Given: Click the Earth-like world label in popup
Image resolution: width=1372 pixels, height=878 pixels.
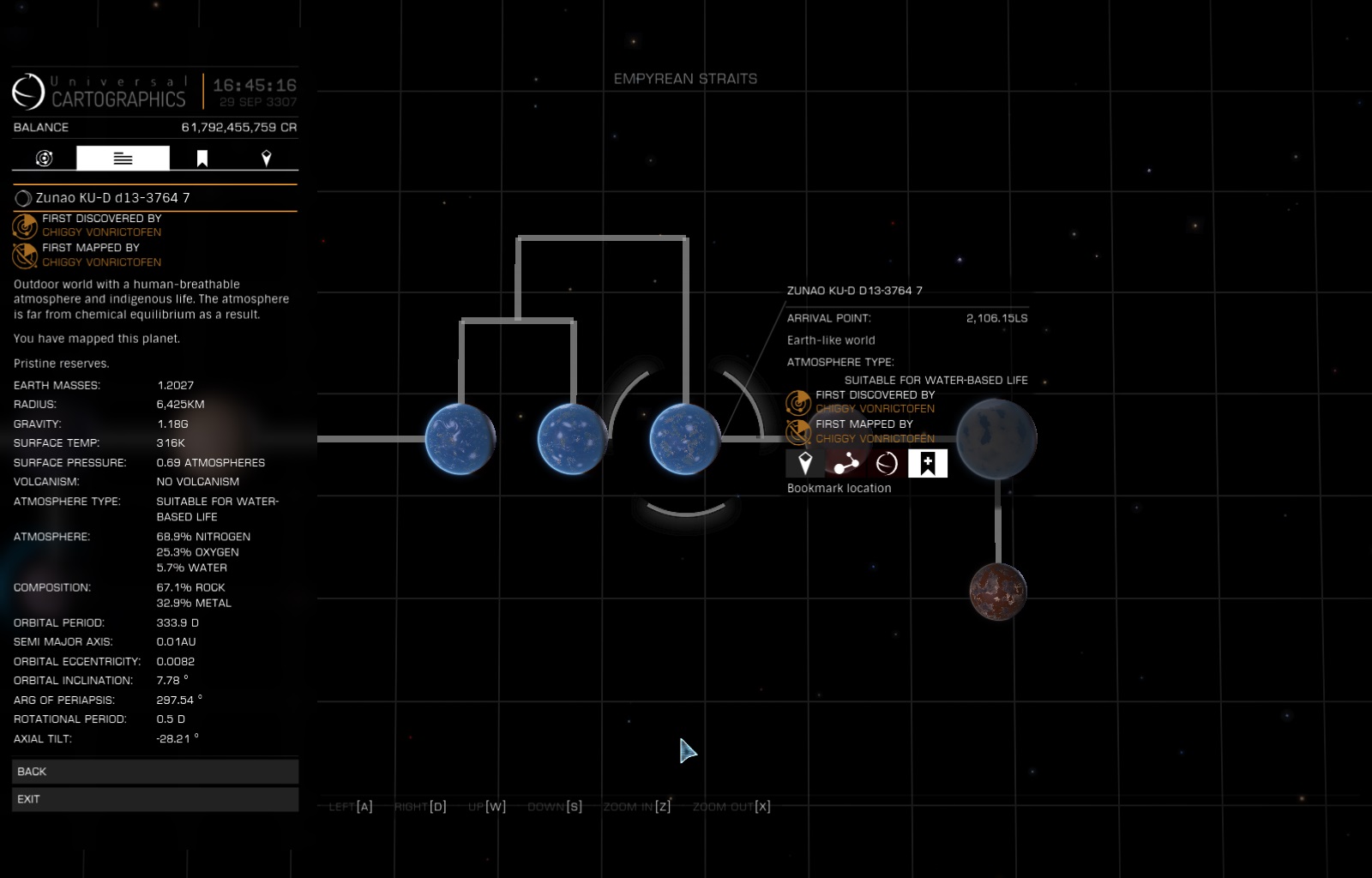Looking at the screenshot, I should [x=831, y=340].
